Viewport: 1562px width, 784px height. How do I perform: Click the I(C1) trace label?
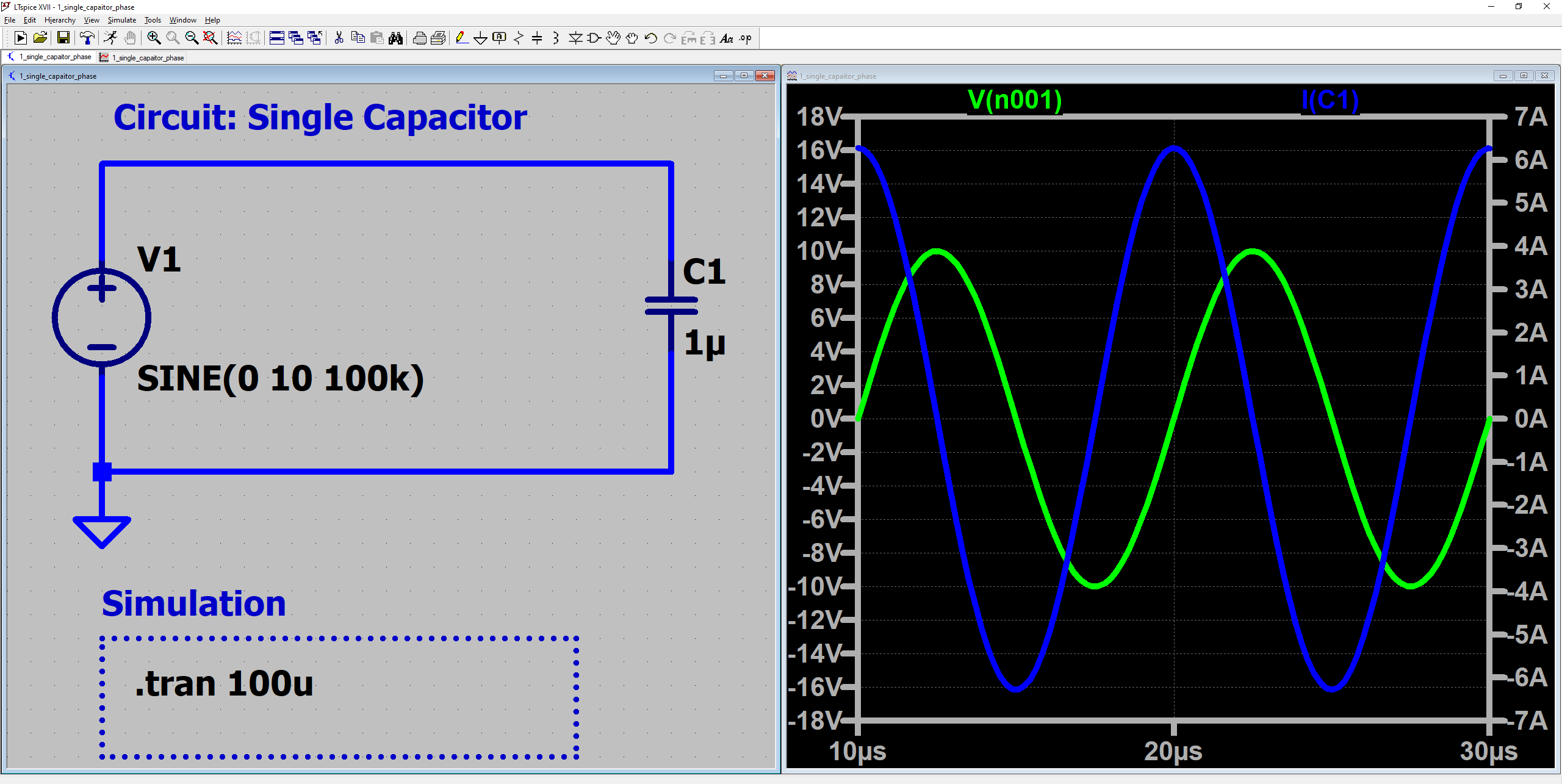(1330, 100)
